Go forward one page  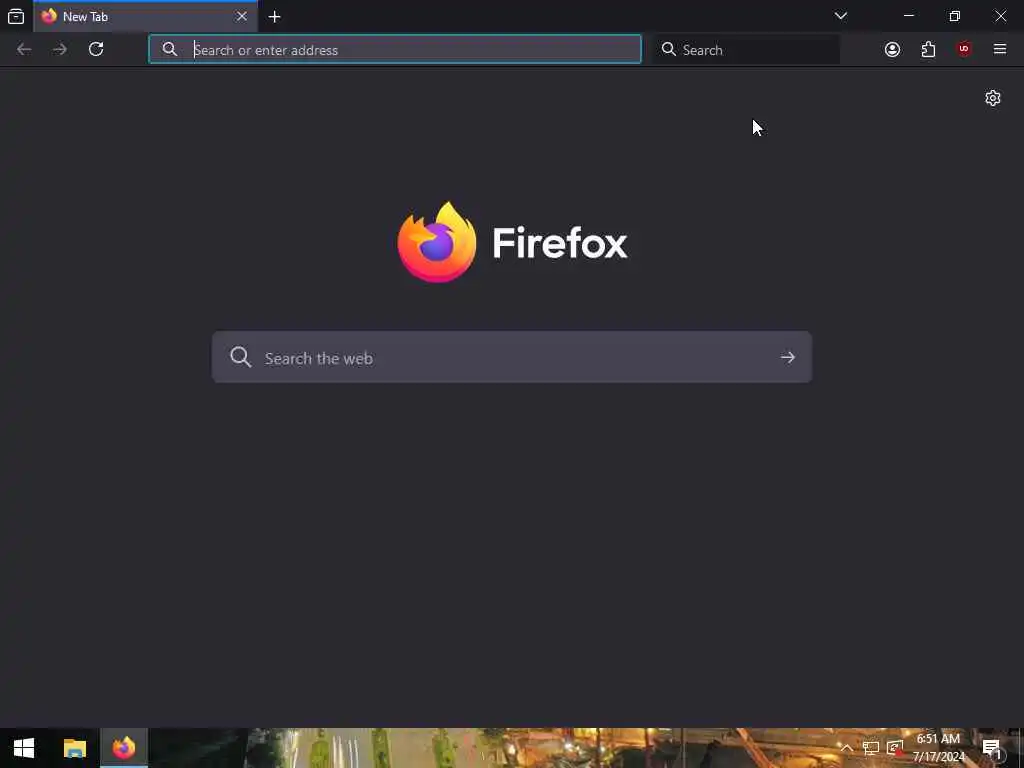[60, 49]
